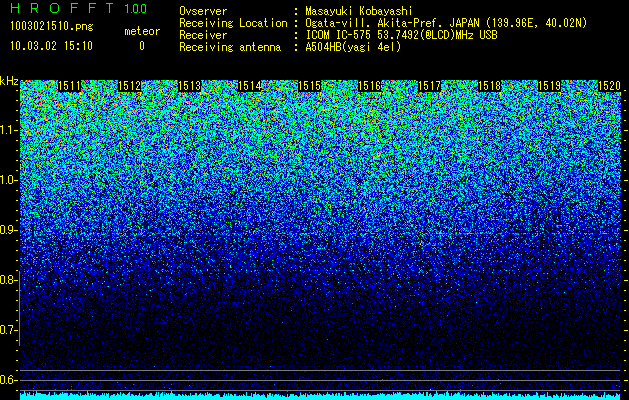Click the Ogata-vill. Akita-Pref. JAPAN location text
629x400 pixels.
[x=446, y=23]
